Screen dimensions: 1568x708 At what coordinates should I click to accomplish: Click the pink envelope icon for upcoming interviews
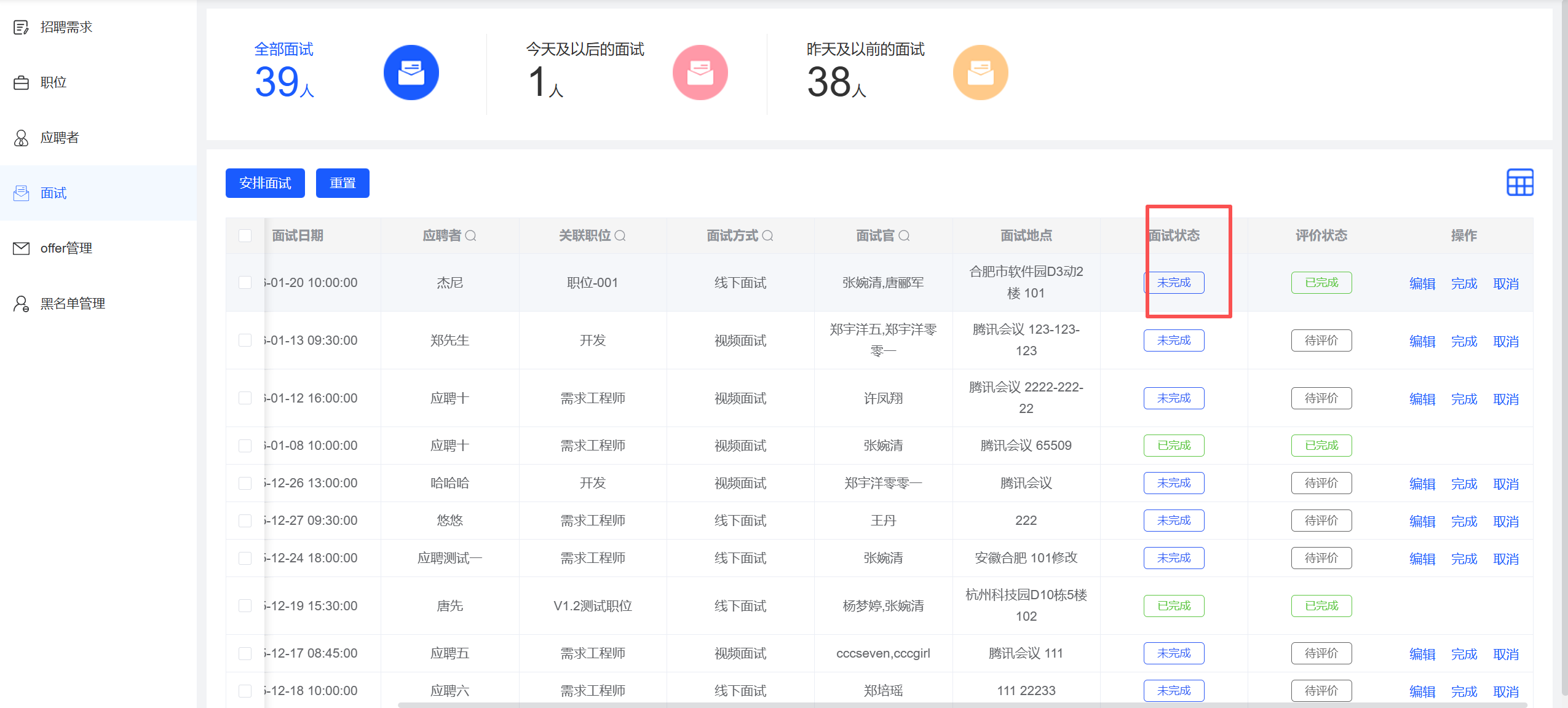pos(700,73)
